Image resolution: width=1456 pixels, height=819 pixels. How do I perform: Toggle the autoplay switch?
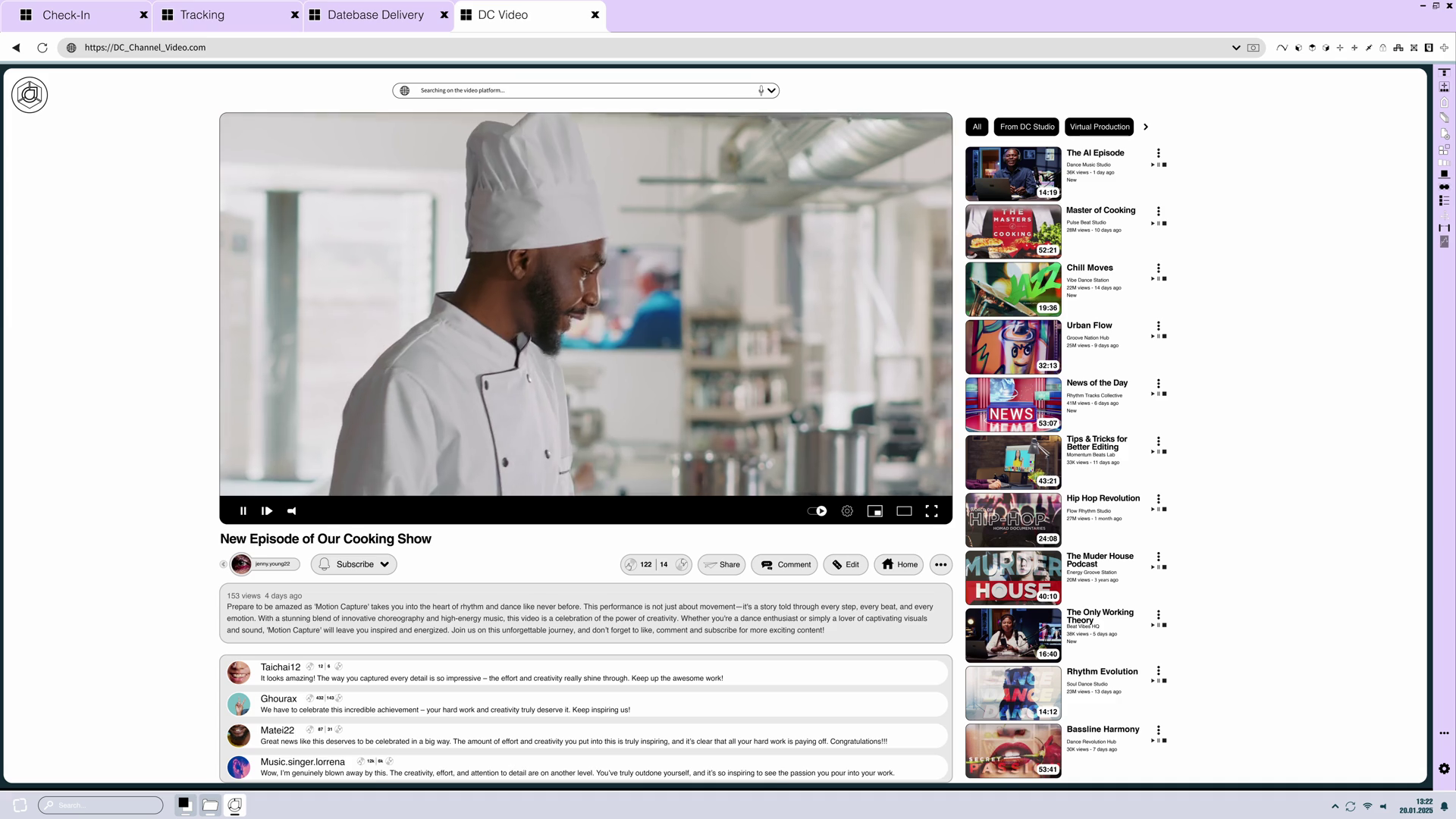817,511
